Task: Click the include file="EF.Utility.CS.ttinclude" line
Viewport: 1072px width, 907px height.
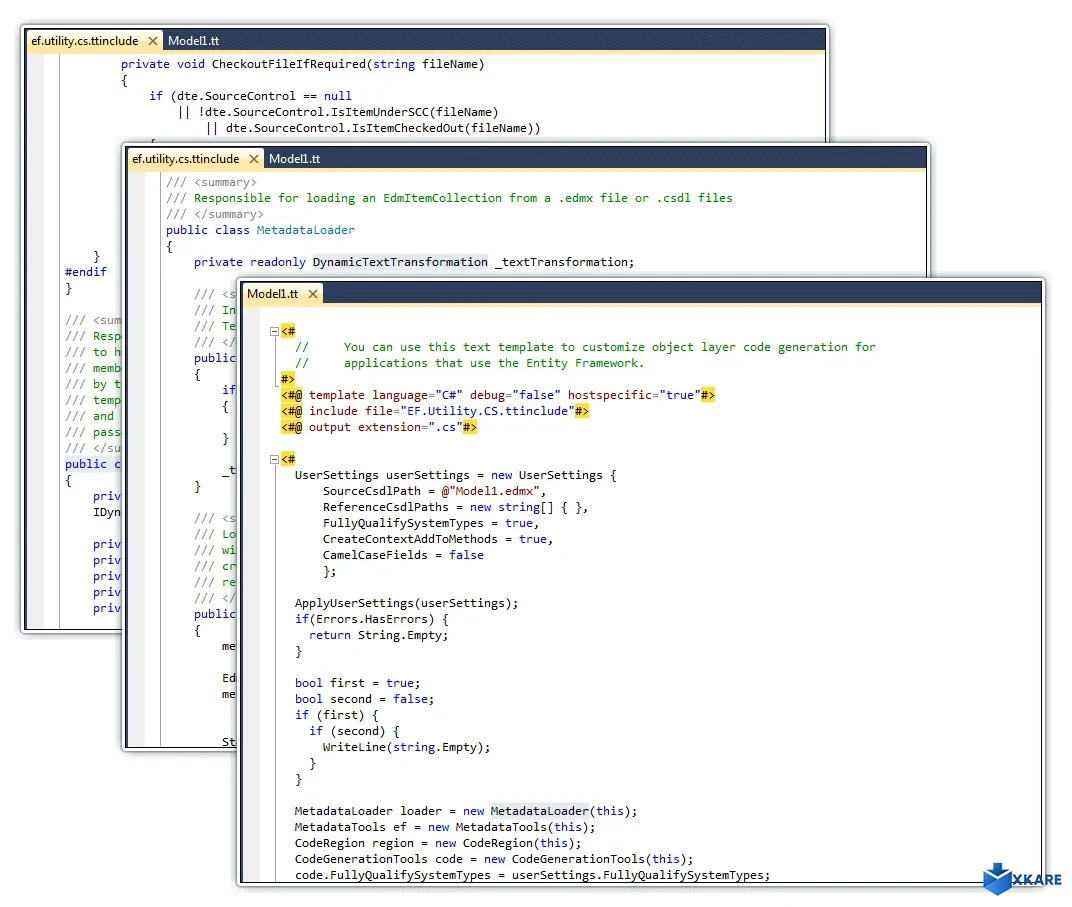Action: pyautogui.click(x=435, y=411)
